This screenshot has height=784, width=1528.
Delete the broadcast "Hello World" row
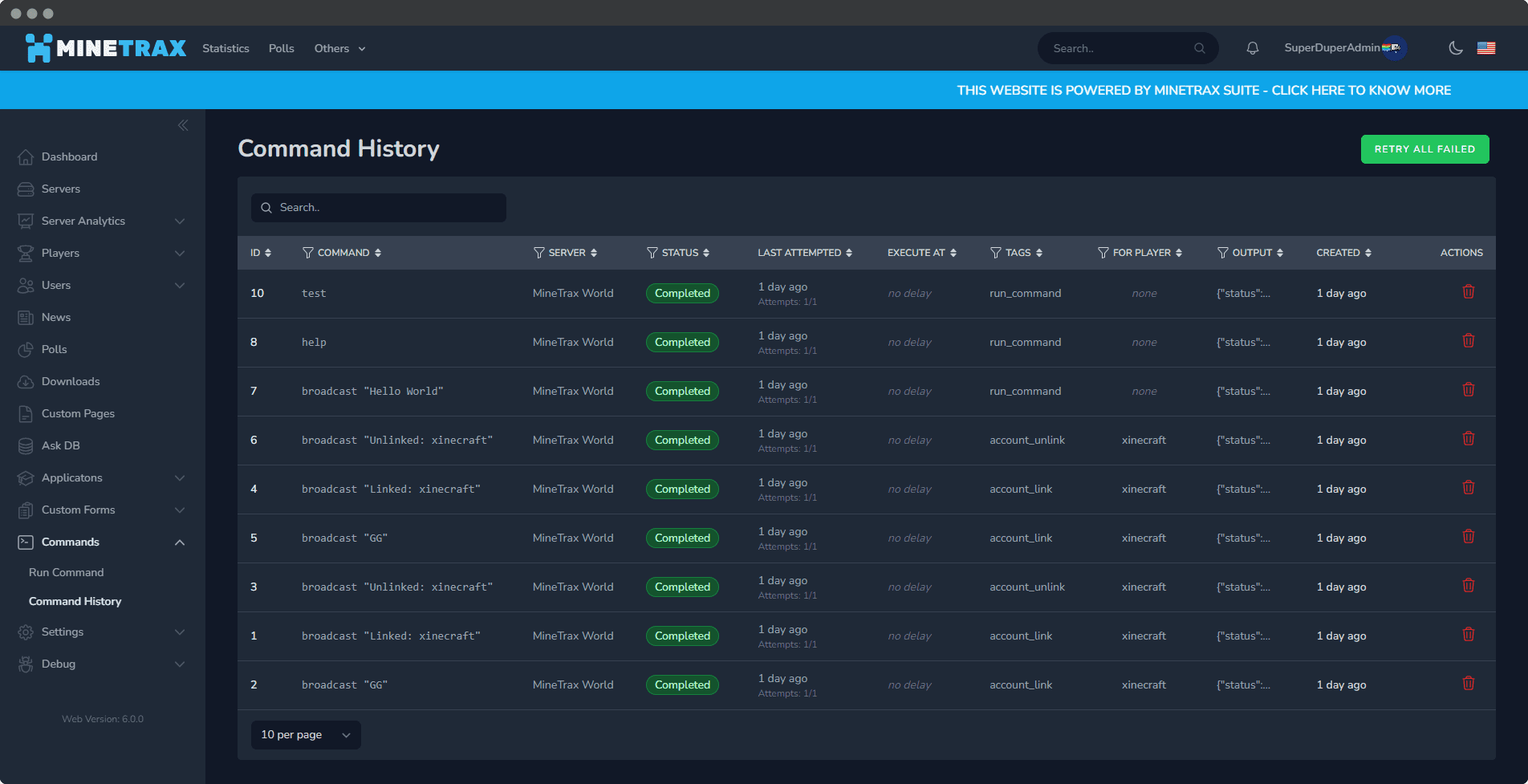click(x=1468, y=390)
